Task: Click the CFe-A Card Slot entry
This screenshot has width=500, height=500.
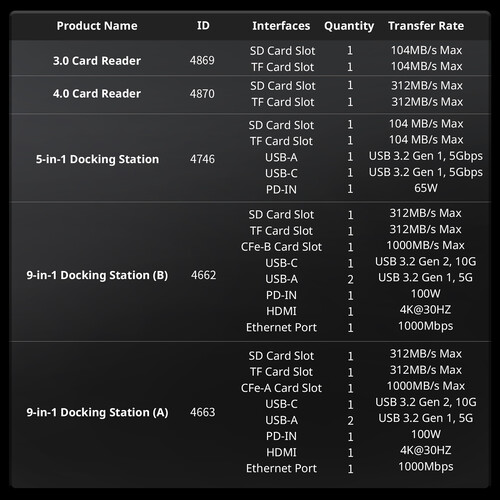Action: (x=281, y=388)
